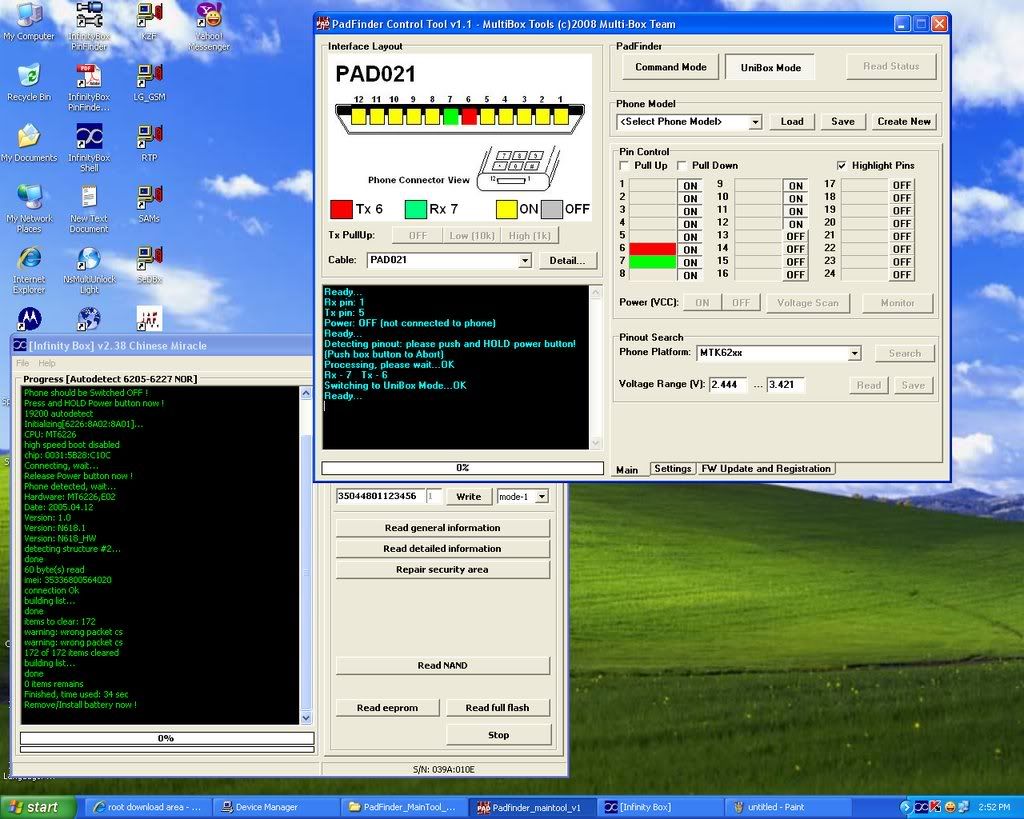This screenshot has width=1024, height=819.
Task: Select the New Text Document desktop icon
Action: pyautogui.click(x=89, y=209)
